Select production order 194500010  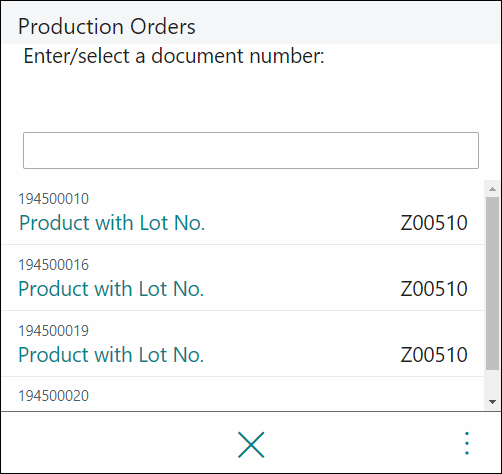(243, 212)
